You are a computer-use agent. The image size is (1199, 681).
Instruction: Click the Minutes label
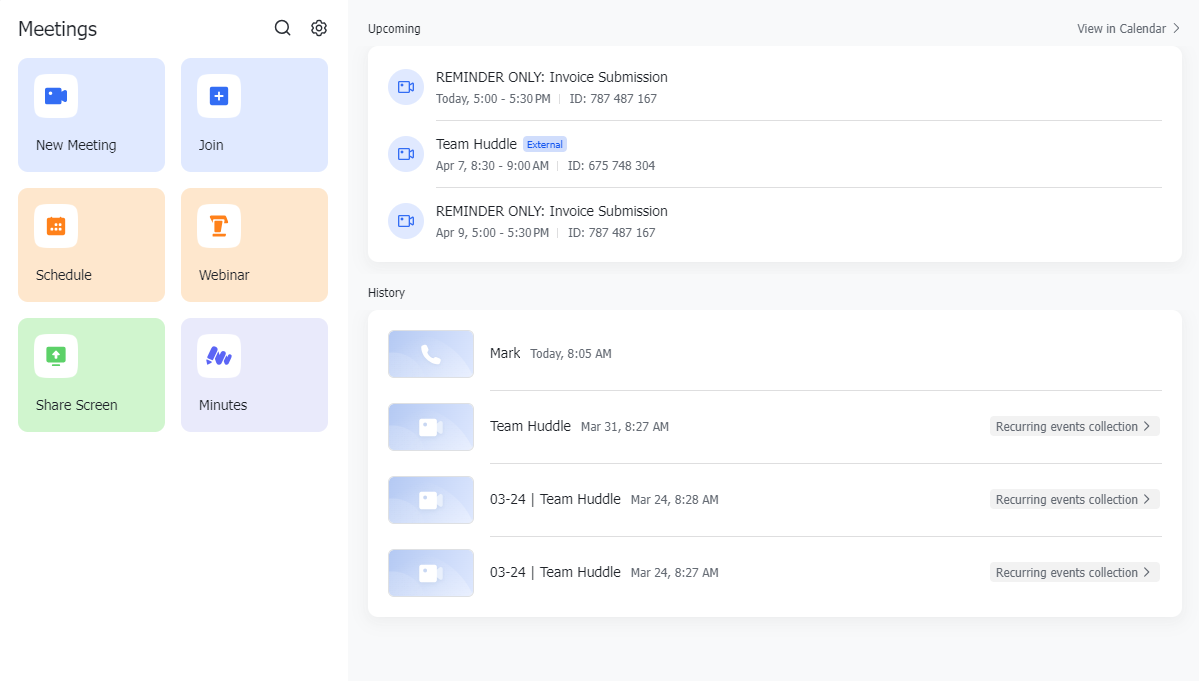(x=223, y=405)
